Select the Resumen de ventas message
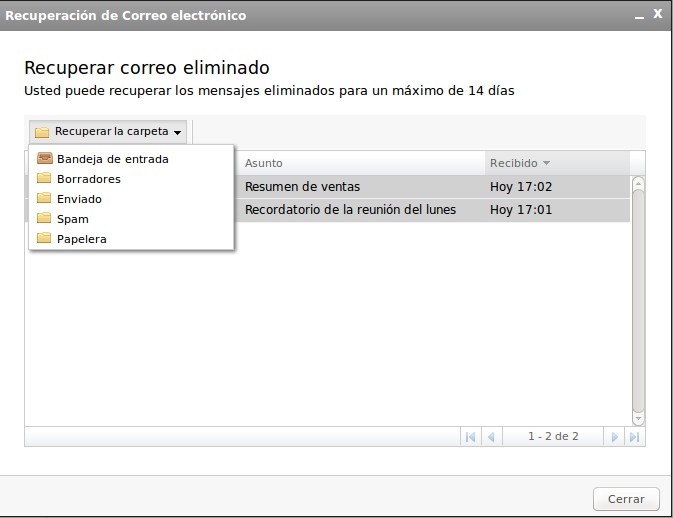This screenshot has width=673, height=518. (x=303, y=187)
